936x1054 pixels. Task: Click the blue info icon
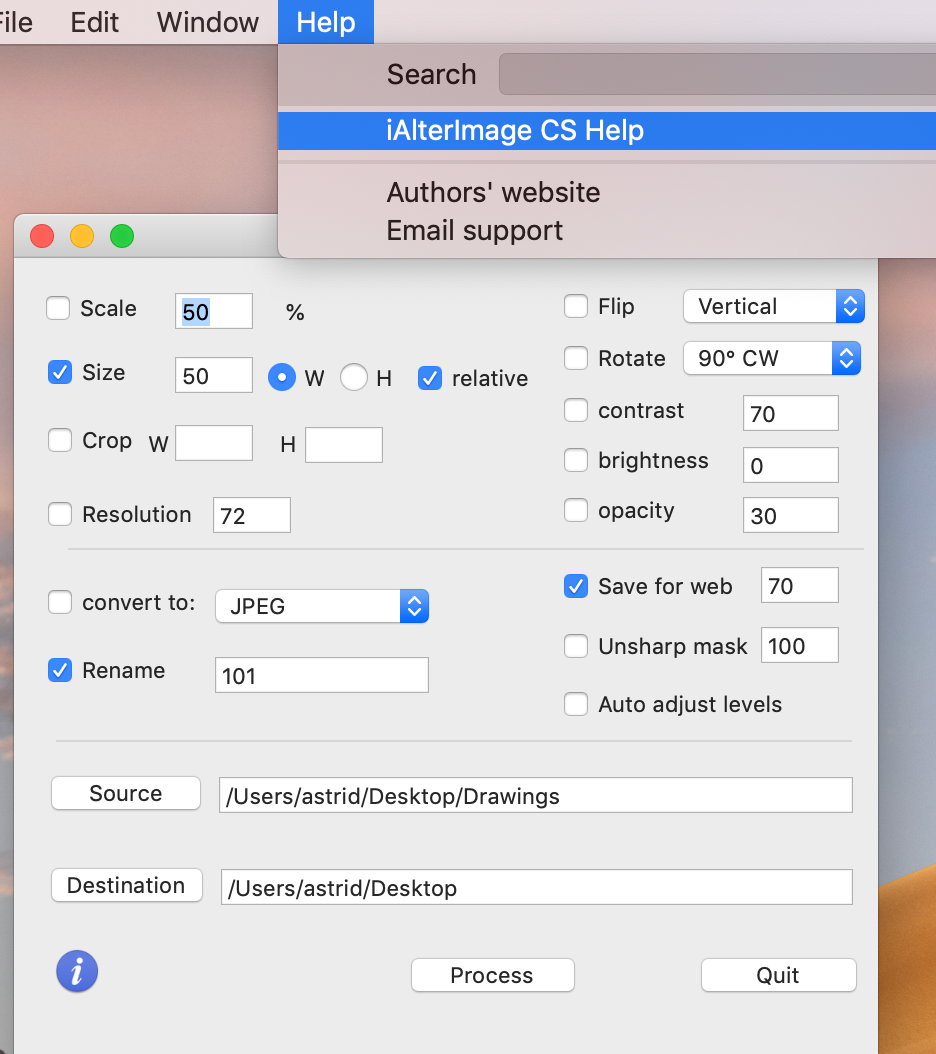pos(77,971)
